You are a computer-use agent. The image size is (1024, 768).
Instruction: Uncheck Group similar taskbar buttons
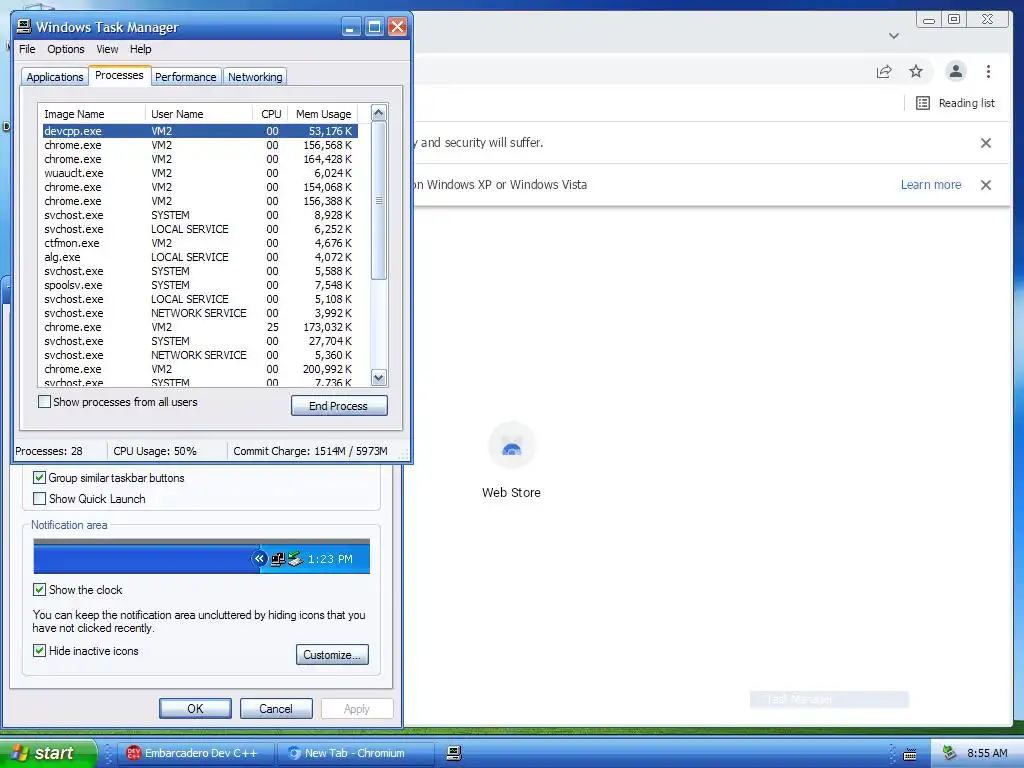39,478
